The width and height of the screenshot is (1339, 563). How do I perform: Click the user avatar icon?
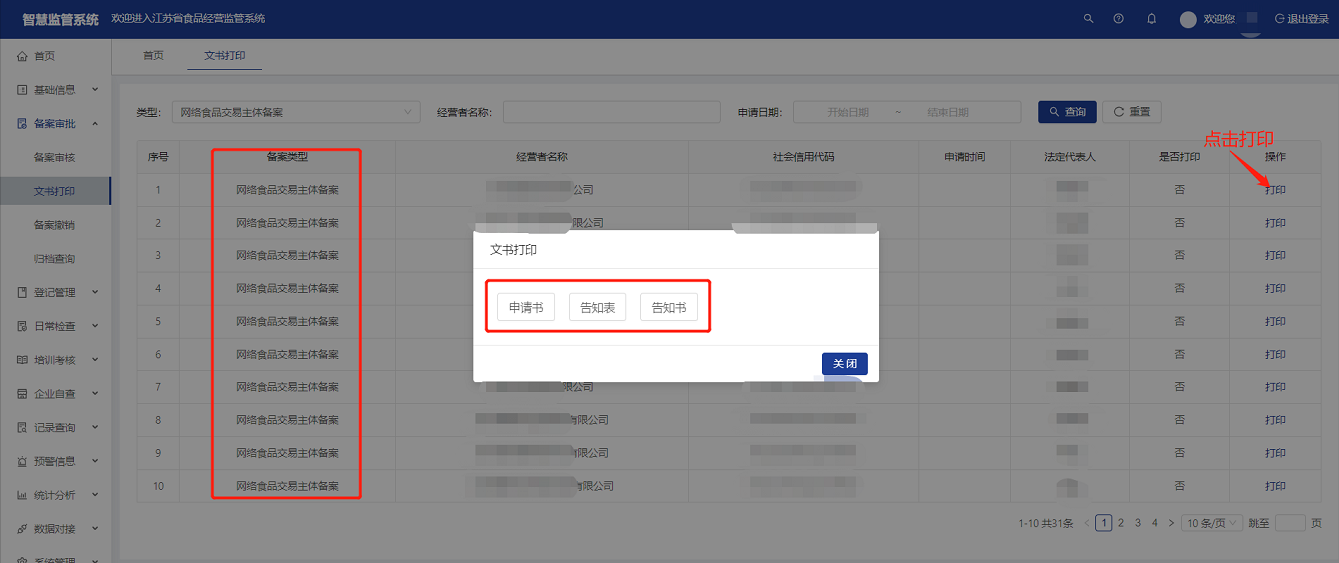pos(1188,19)
